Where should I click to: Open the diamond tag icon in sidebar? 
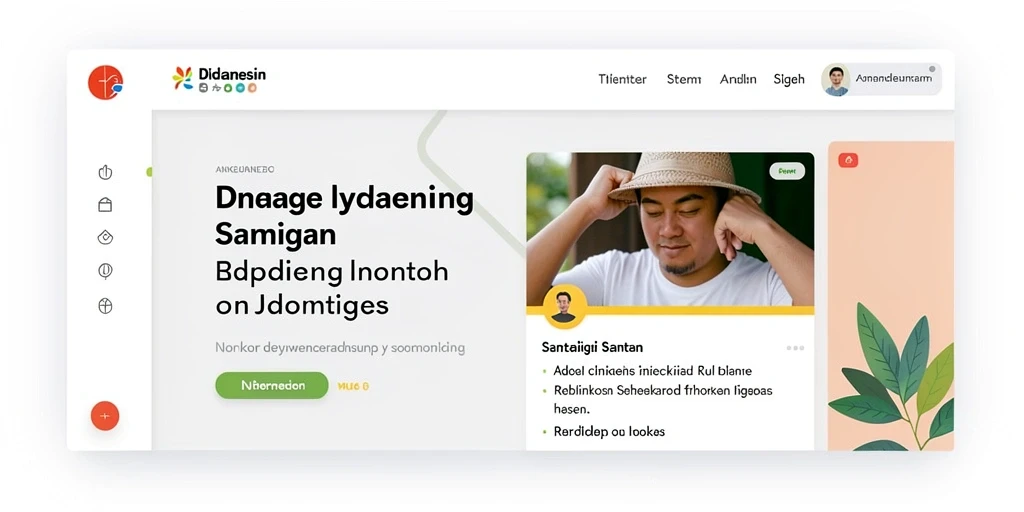point(105,238)
